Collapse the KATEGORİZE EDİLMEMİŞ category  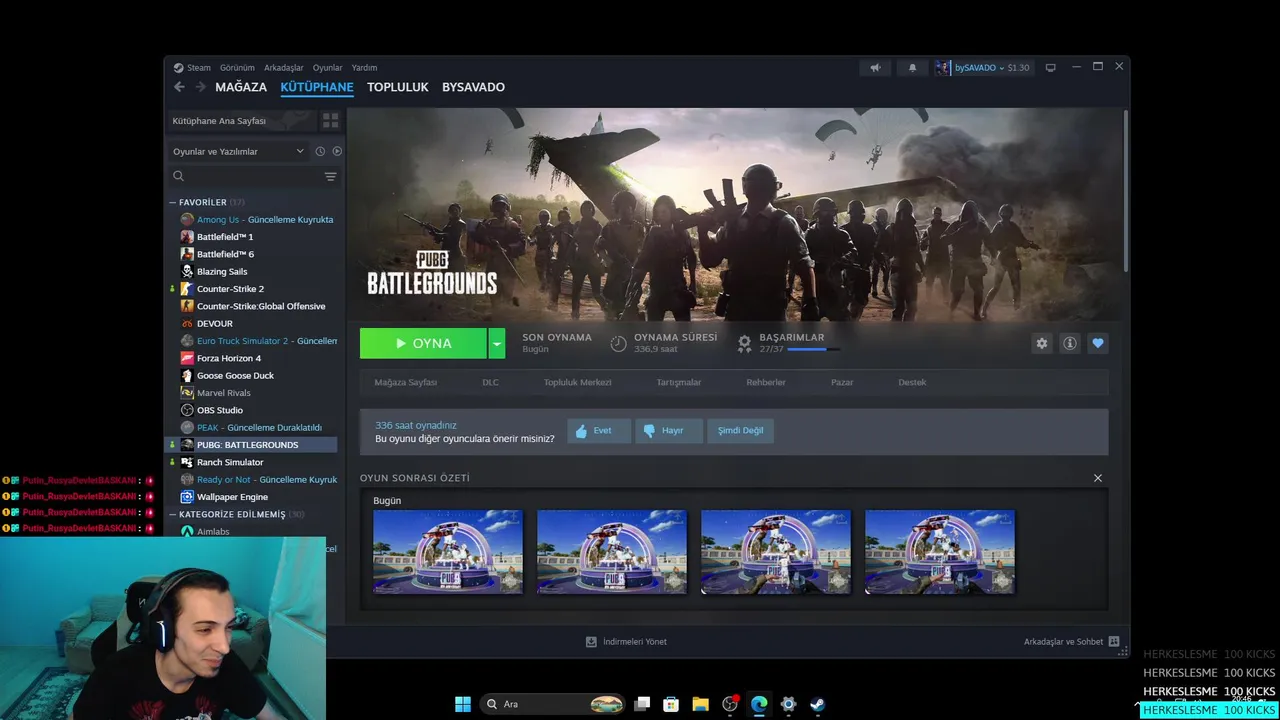(172, 514)
